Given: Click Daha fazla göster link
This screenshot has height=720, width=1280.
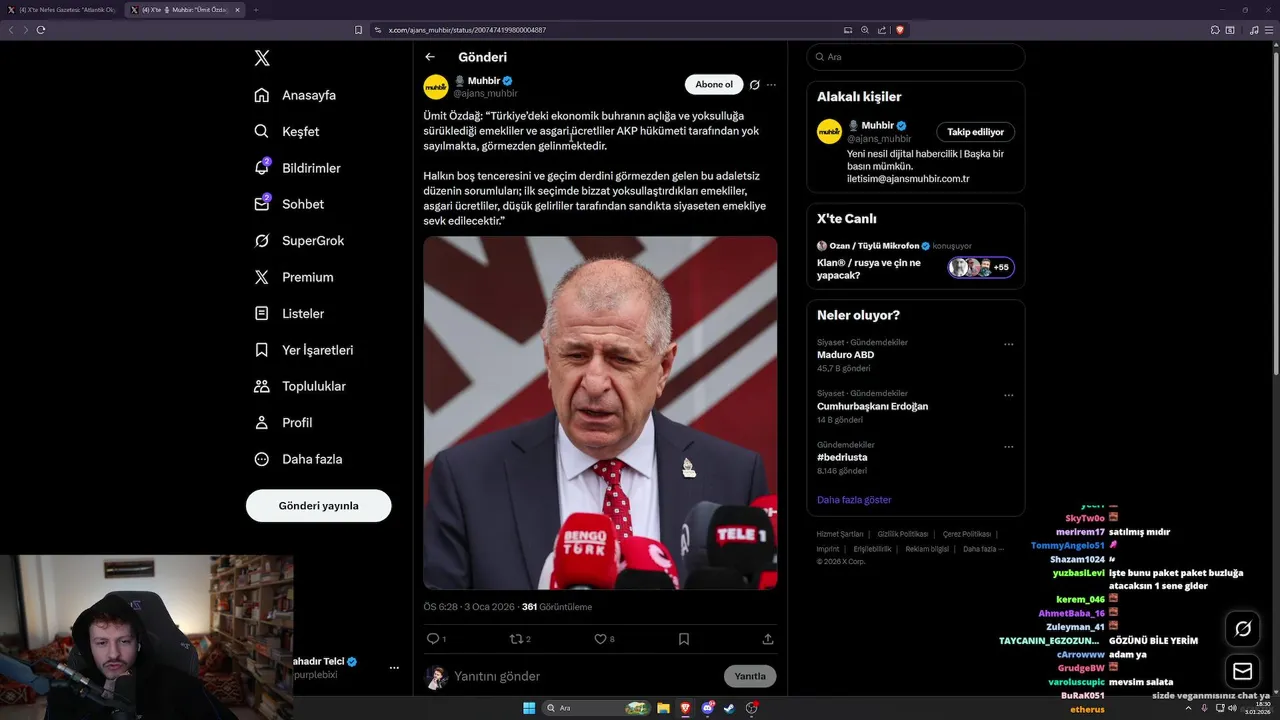Looking at the screenshot, I should pyautogui.click(x=854, y=499).
